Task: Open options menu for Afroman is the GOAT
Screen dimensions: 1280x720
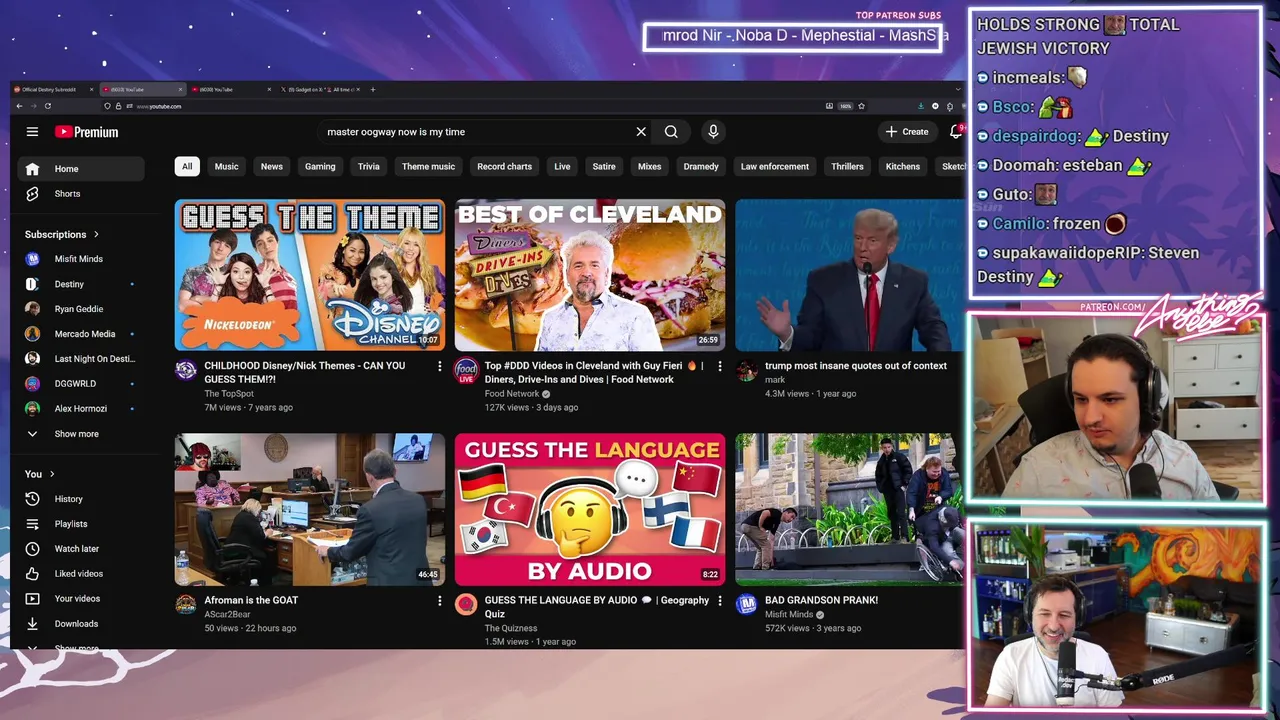Action: click(439, 601)
